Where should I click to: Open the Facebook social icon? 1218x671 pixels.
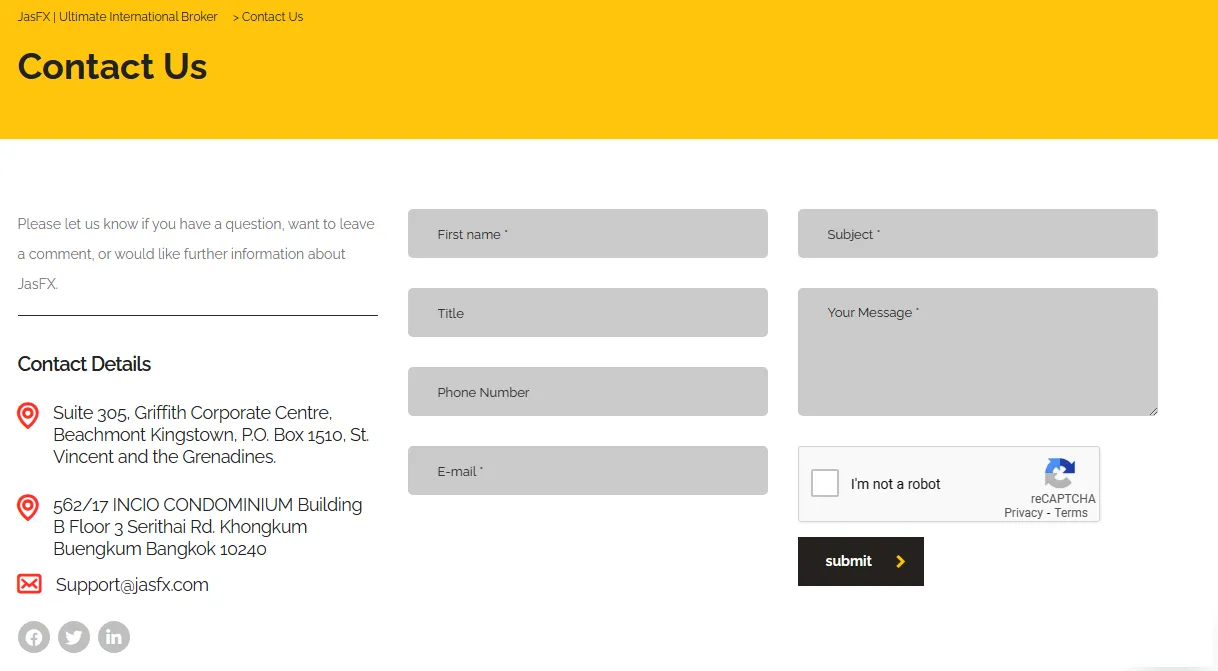point(34,637)
